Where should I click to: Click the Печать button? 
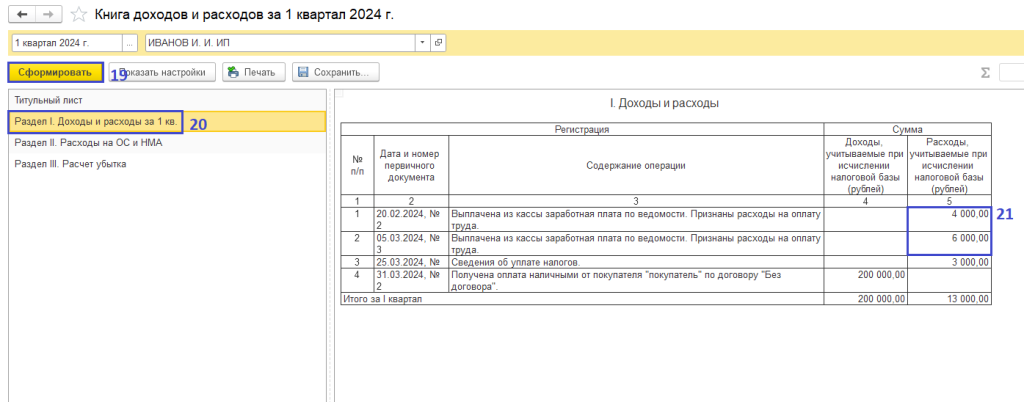click(x=254, y=72)
